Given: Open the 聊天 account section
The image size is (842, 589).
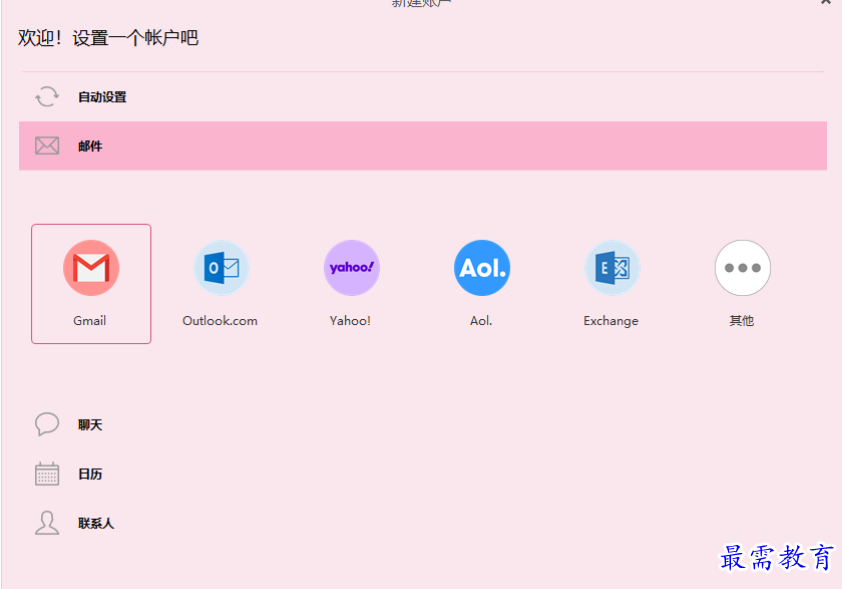Looking at the screenshot, I should pos(423,425).
